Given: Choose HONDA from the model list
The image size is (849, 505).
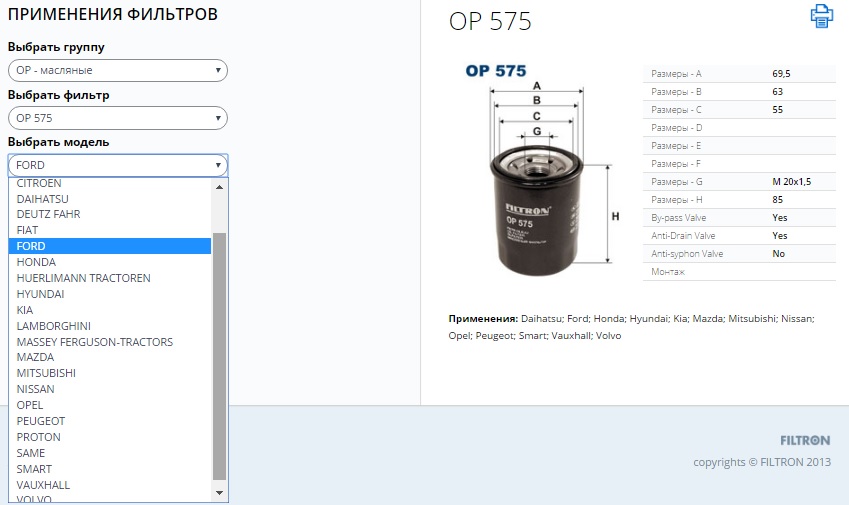Looking at the screenshot, I should point(109,262).
